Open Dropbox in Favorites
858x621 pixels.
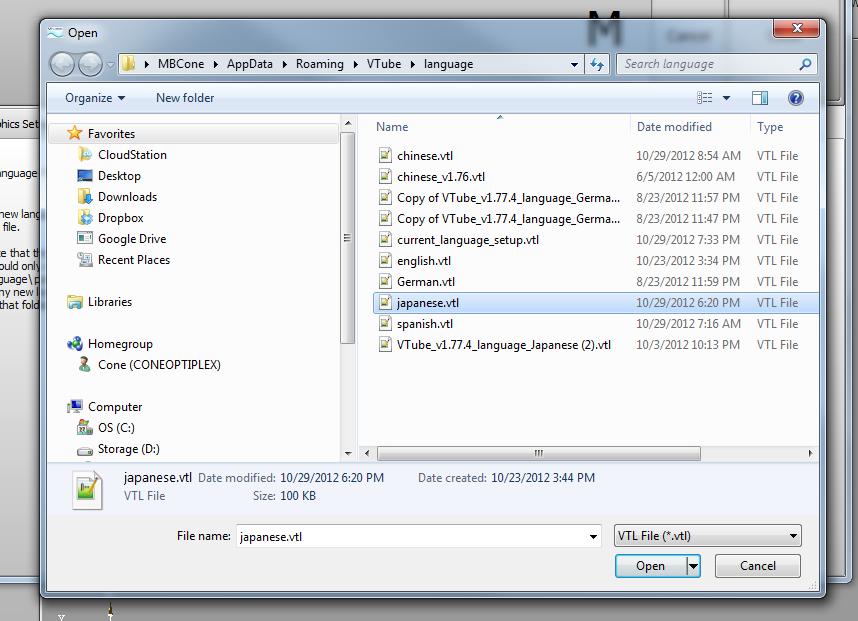120,218
